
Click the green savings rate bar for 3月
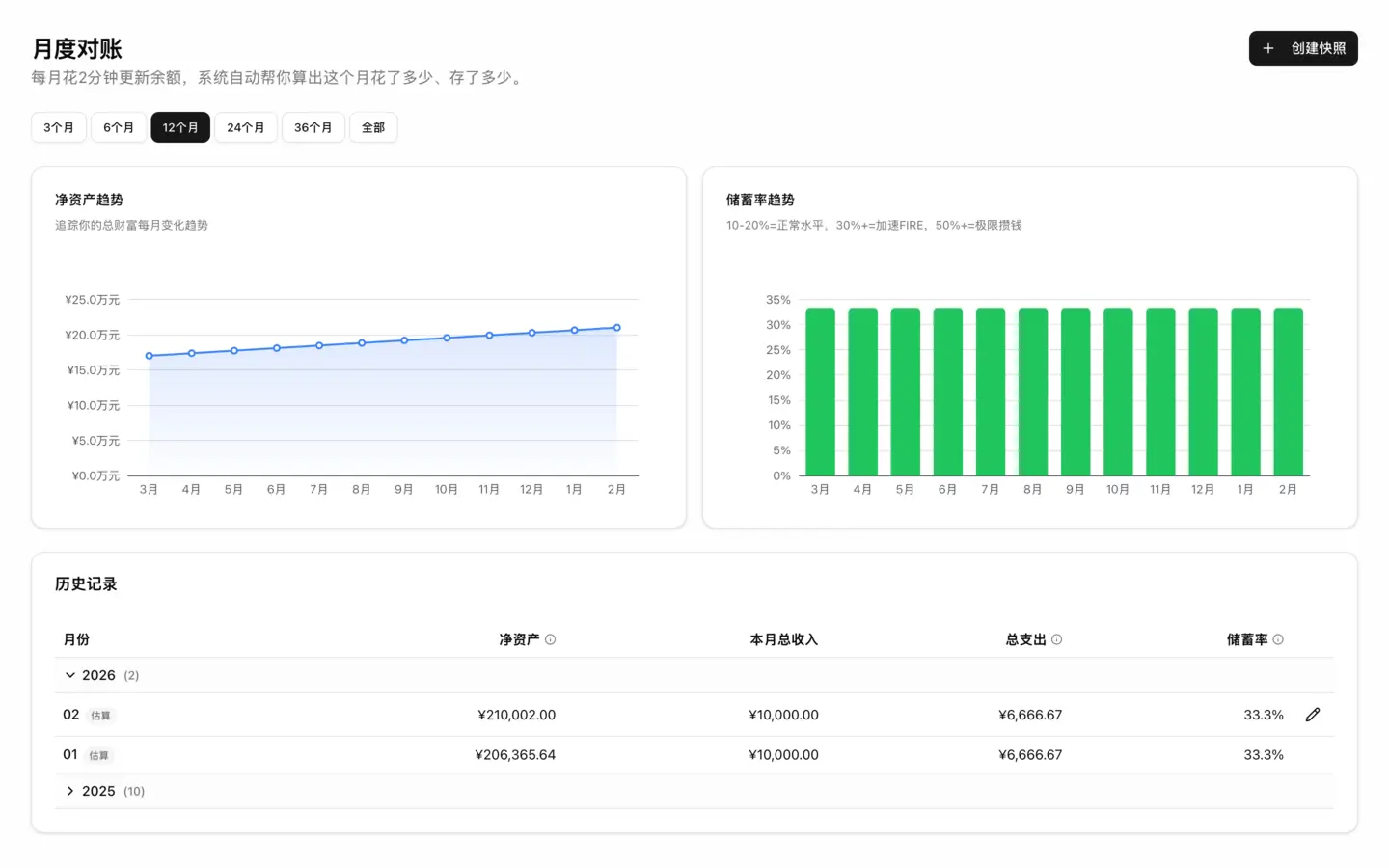pos(820,392)
